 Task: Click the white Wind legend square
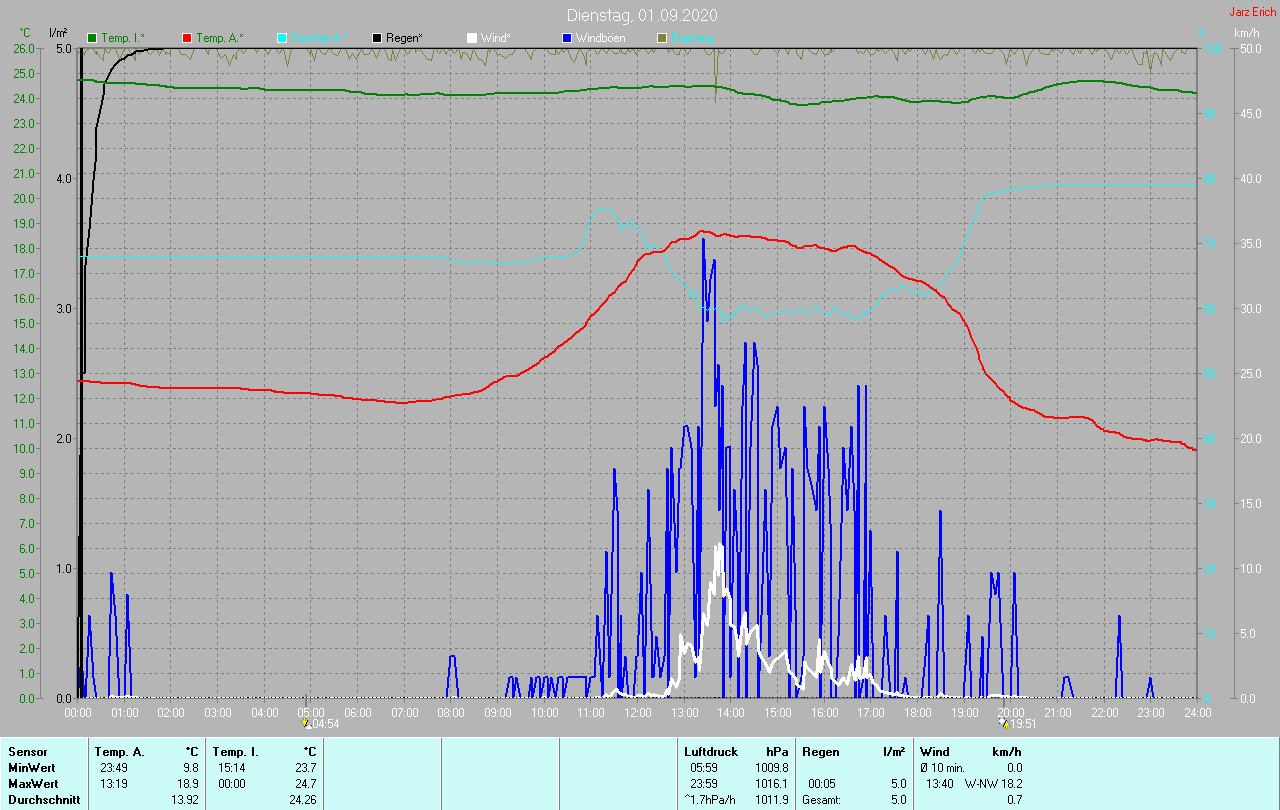tap(472, 38)
